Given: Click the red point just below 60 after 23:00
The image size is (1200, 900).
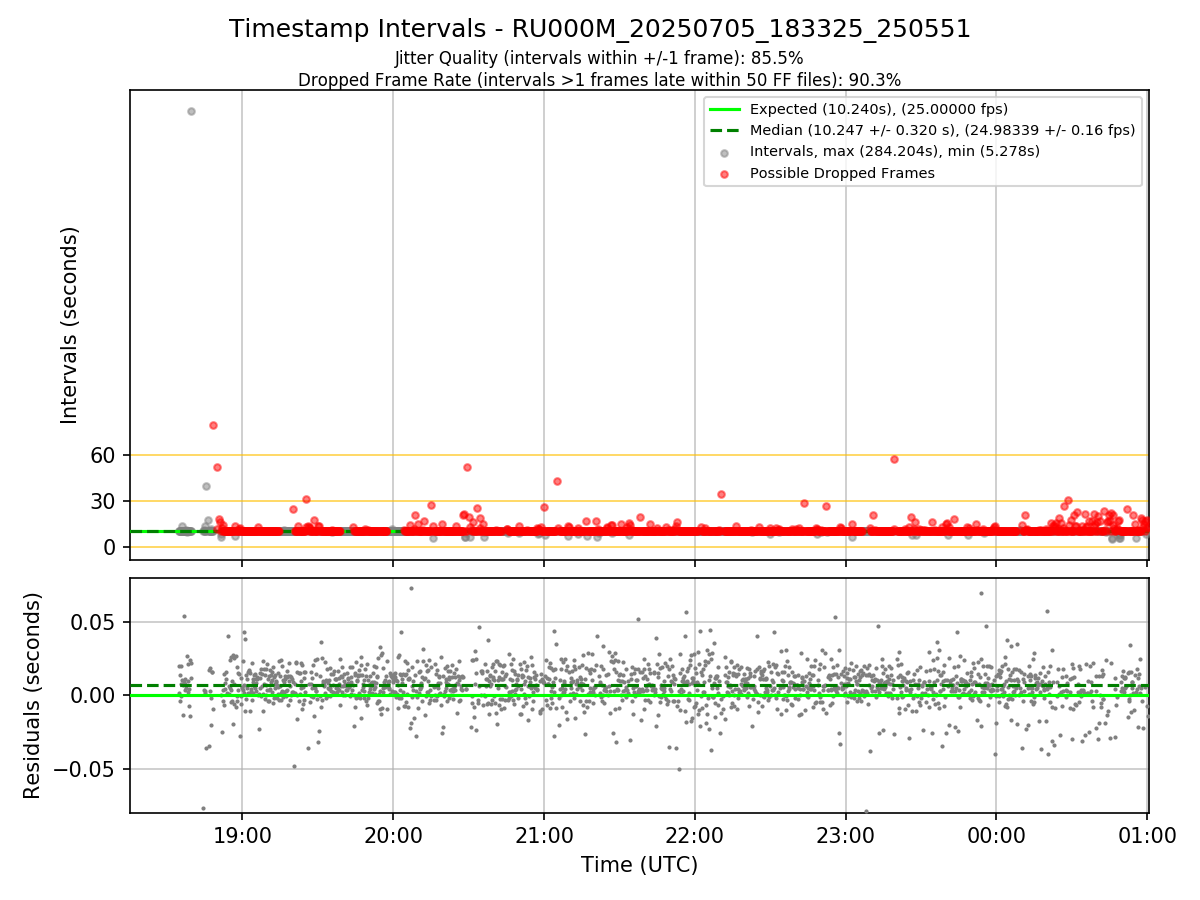Looking at the screenshot, I should [894, 459].
